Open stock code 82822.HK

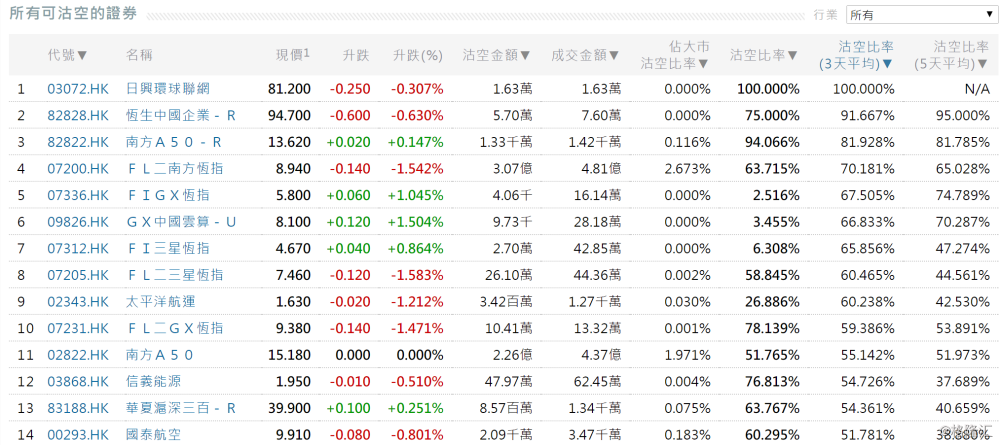[78, 142]
